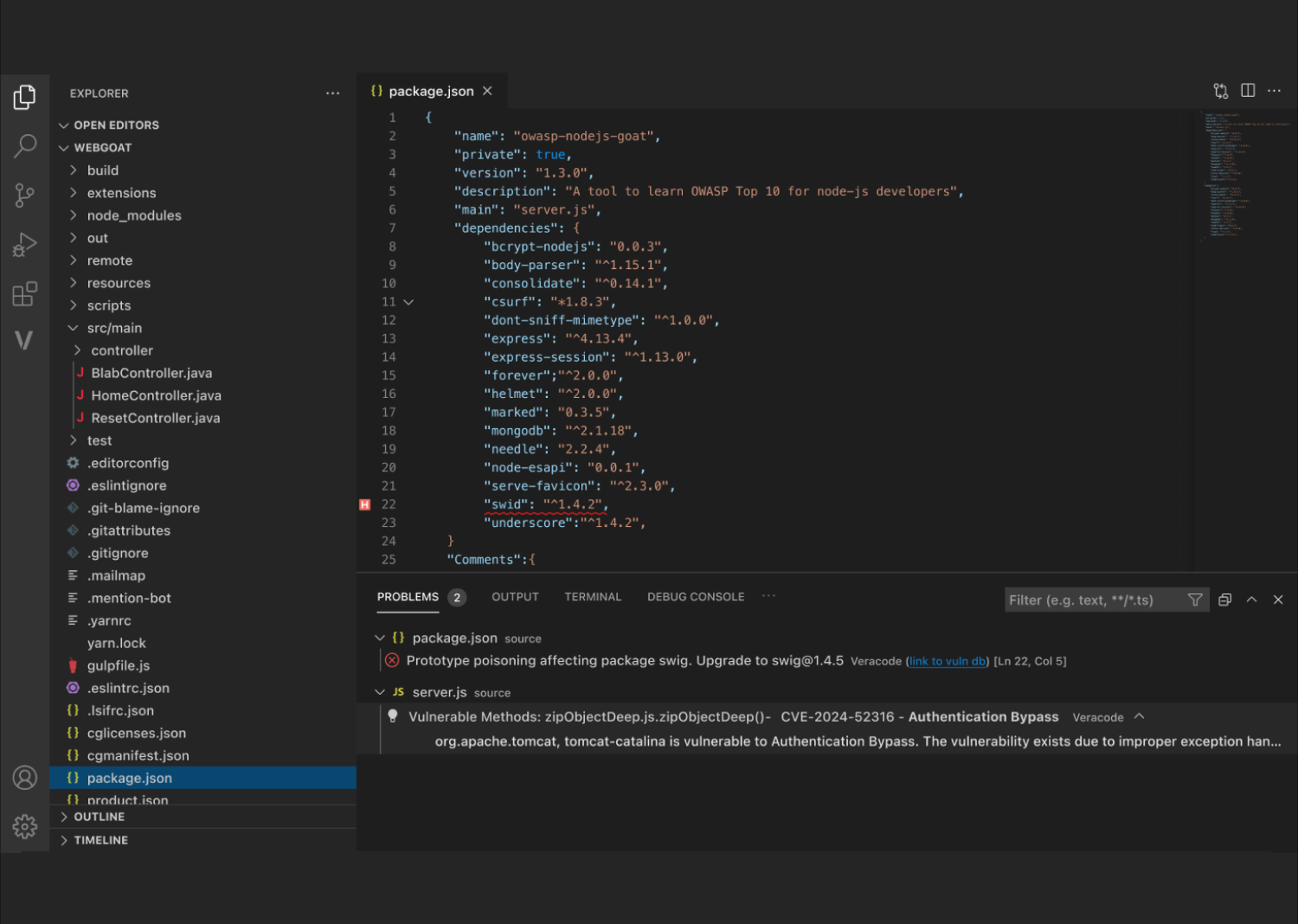
Task: Collapse server.js problems group
Action: [x=380, y=692]
